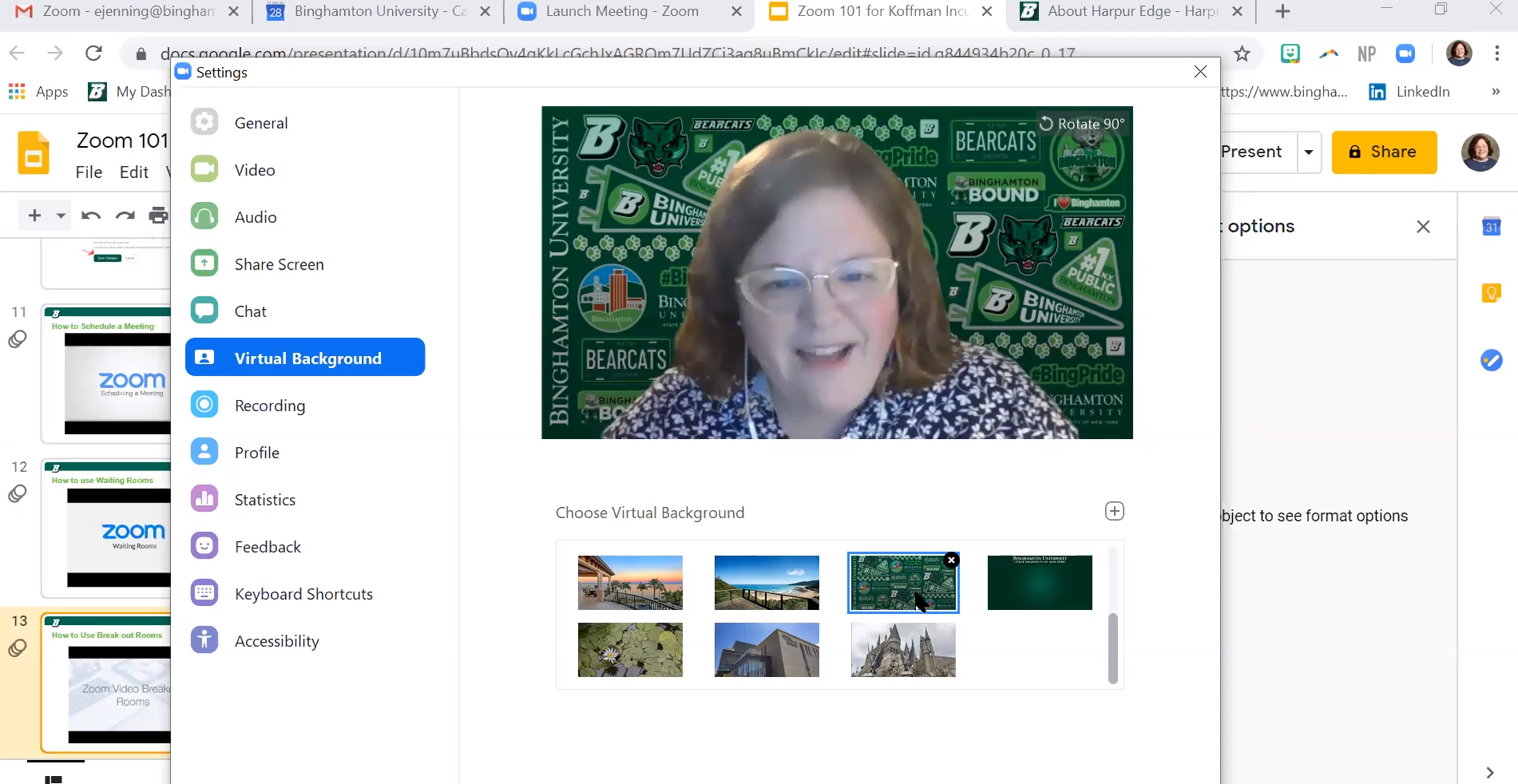Expand the Present dropdown arrow
The height and width of the screenshot is (784, 1518).
(1309, 152)
